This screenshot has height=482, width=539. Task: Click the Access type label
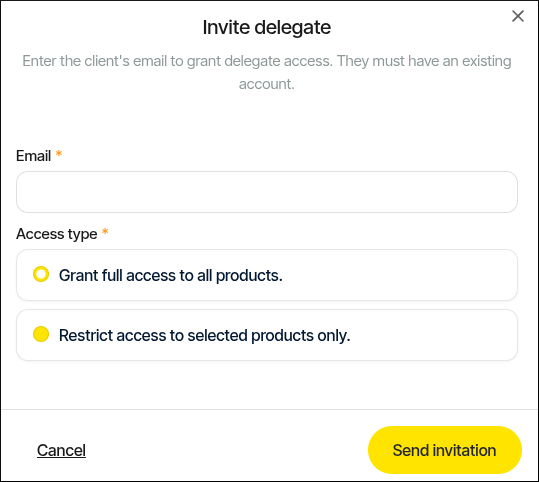point(57,234)
